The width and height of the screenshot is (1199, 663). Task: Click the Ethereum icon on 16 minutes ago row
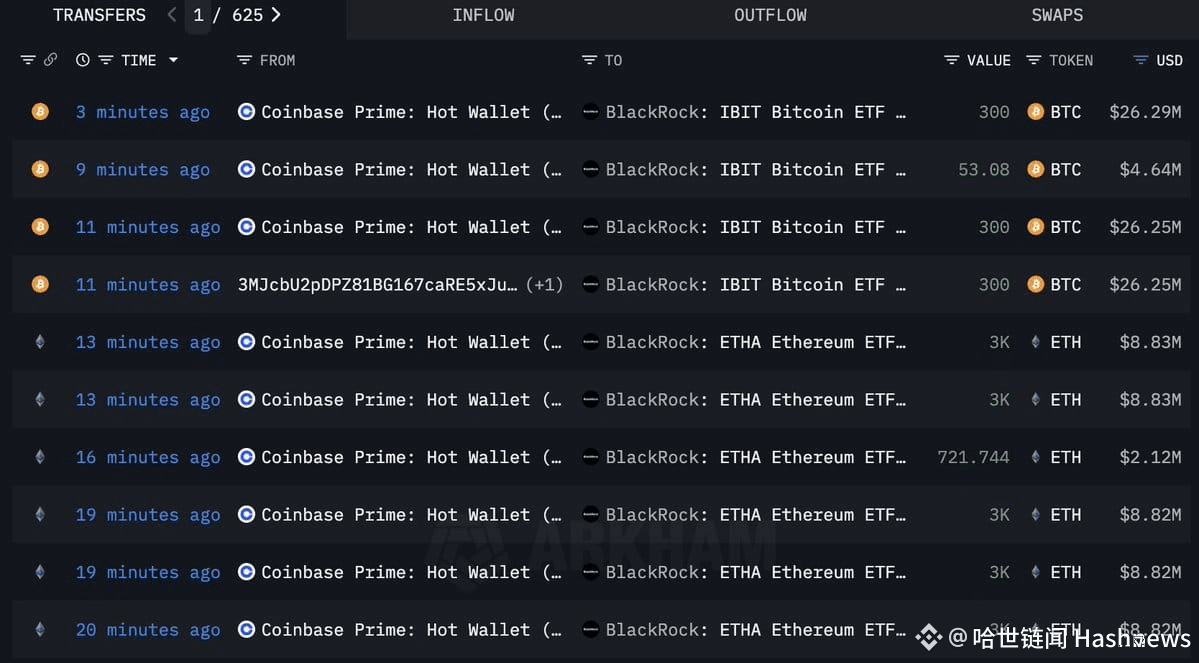pyautogui.click(x=40, y=457)
